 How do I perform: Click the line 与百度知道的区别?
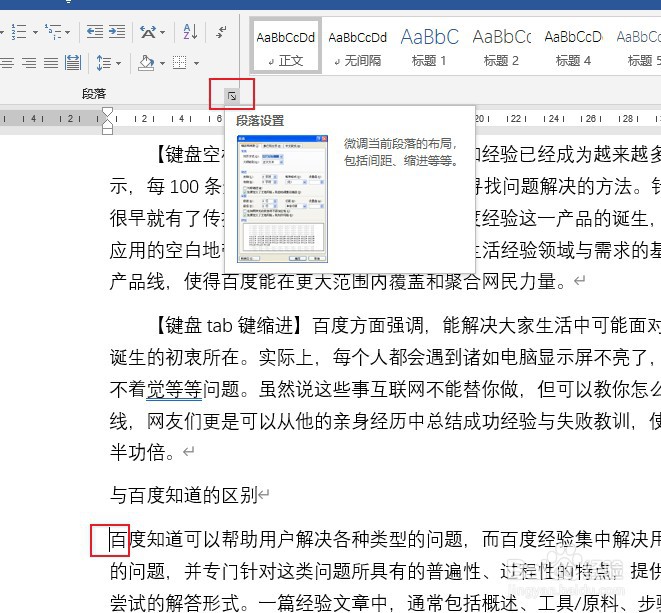(184, 495)
